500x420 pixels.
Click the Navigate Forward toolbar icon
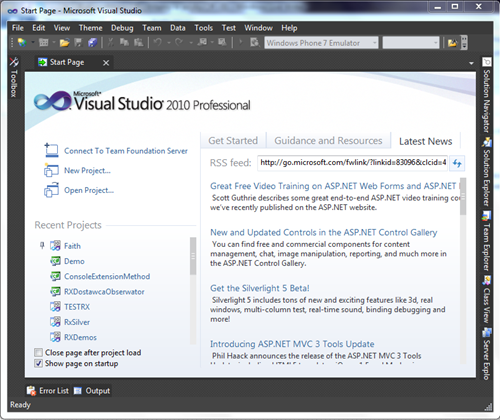click(222, 42)
